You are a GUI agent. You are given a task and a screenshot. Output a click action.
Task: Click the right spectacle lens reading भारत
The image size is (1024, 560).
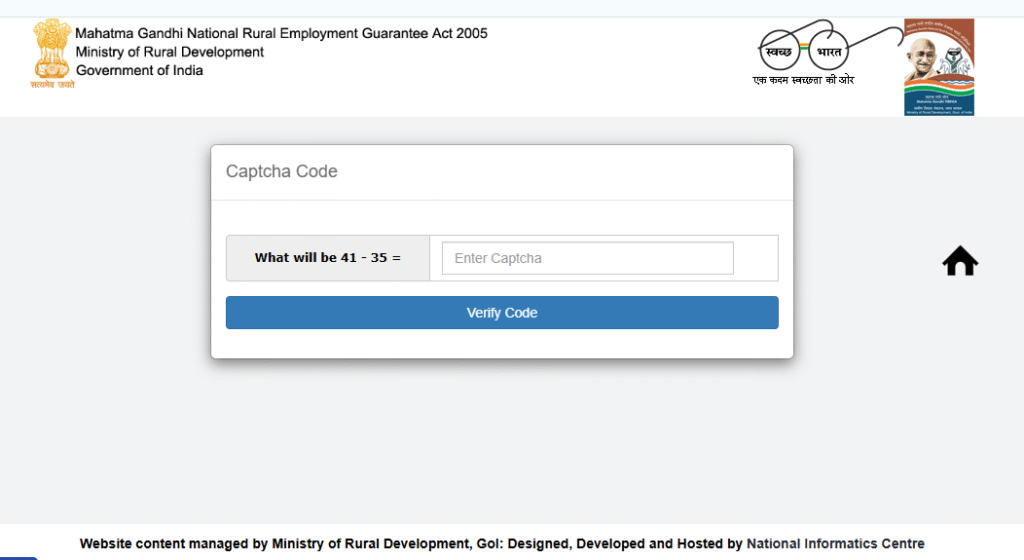coord(829,51)
